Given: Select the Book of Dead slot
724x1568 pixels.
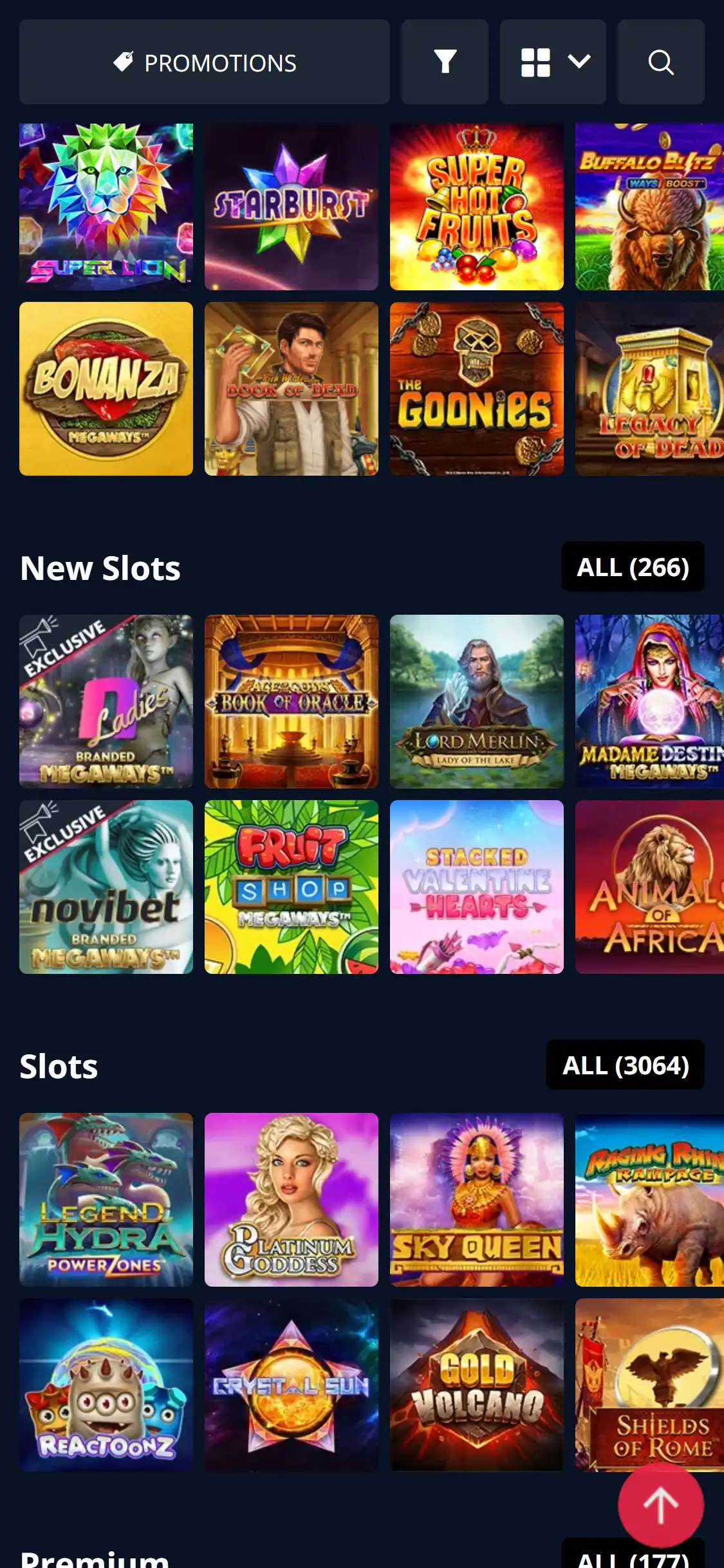Looking at the screenshot, I should pos(292,389).
